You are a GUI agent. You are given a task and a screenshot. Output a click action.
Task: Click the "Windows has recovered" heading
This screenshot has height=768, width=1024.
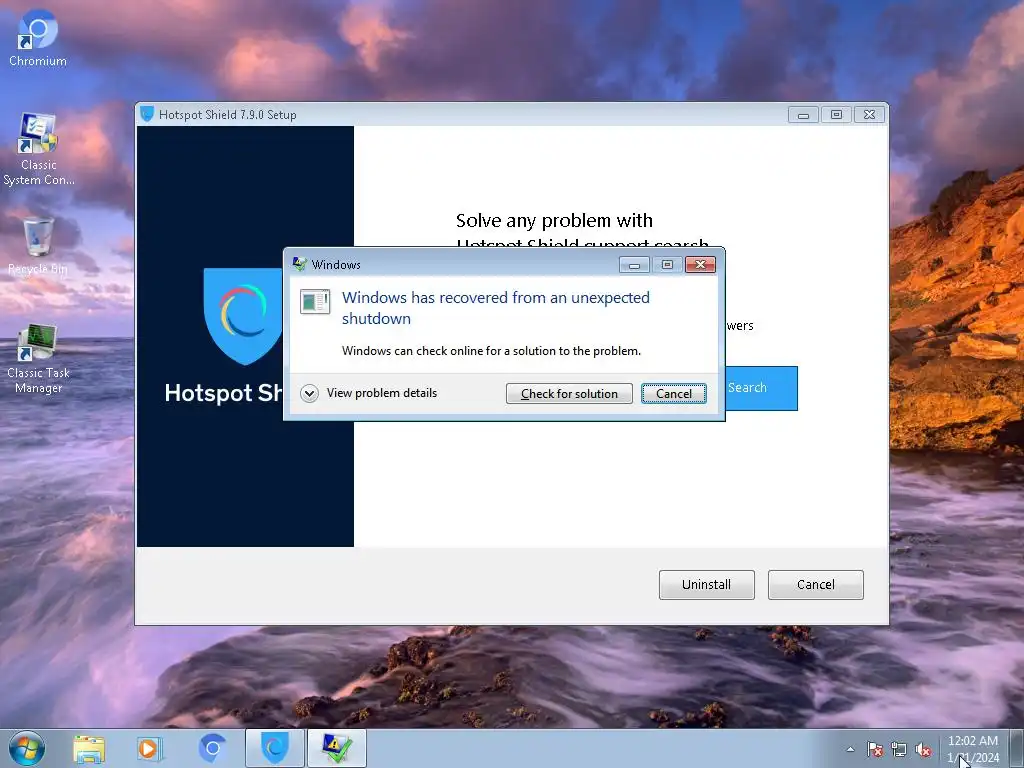496,308
